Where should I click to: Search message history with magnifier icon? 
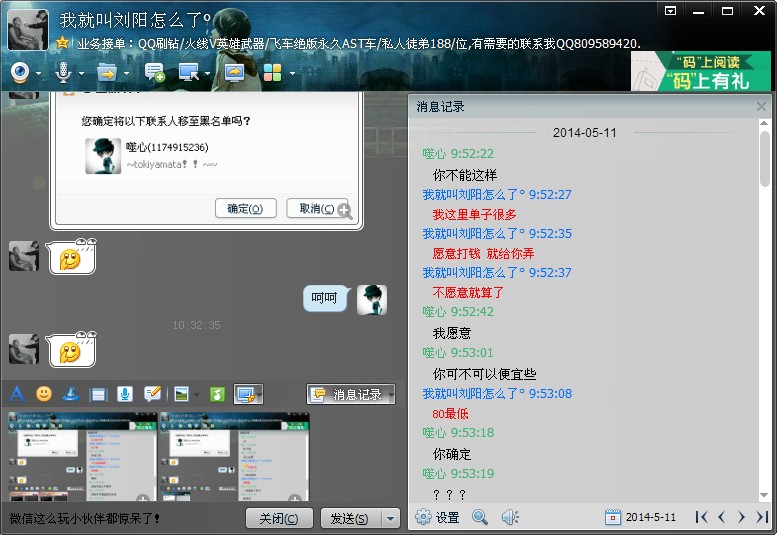pos(480,517)
